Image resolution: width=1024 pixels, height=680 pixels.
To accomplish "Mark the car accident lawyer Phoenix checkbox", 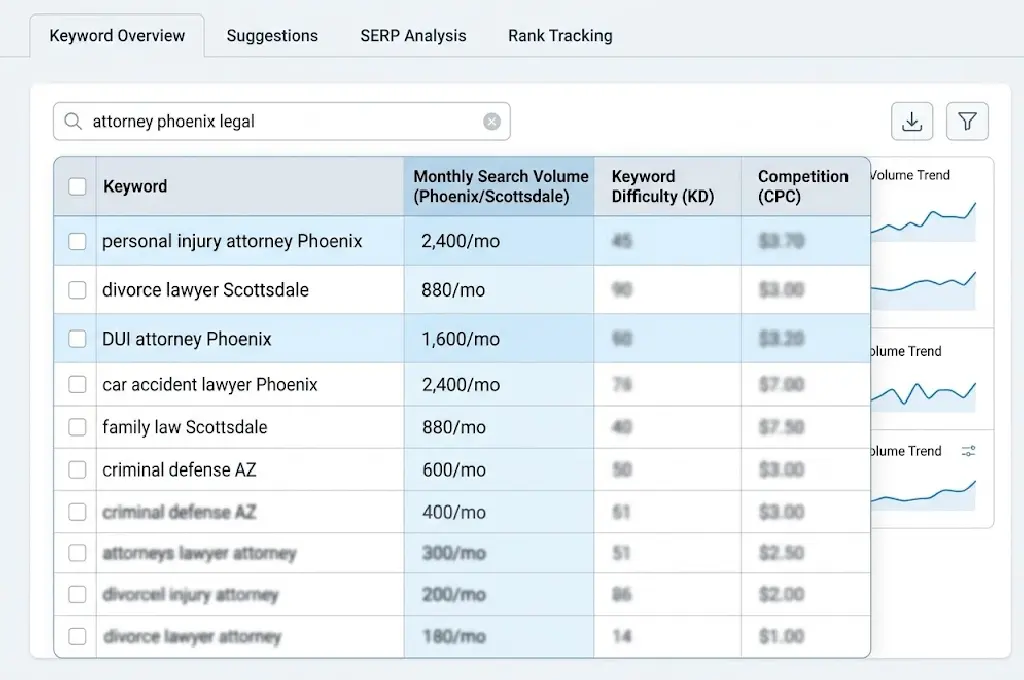I will (77, 384).
